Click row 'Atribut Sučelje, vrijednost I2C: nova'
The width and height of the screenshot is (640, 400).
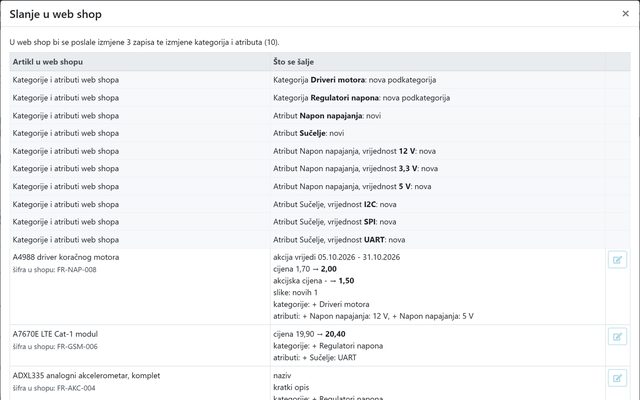[320, 204]
